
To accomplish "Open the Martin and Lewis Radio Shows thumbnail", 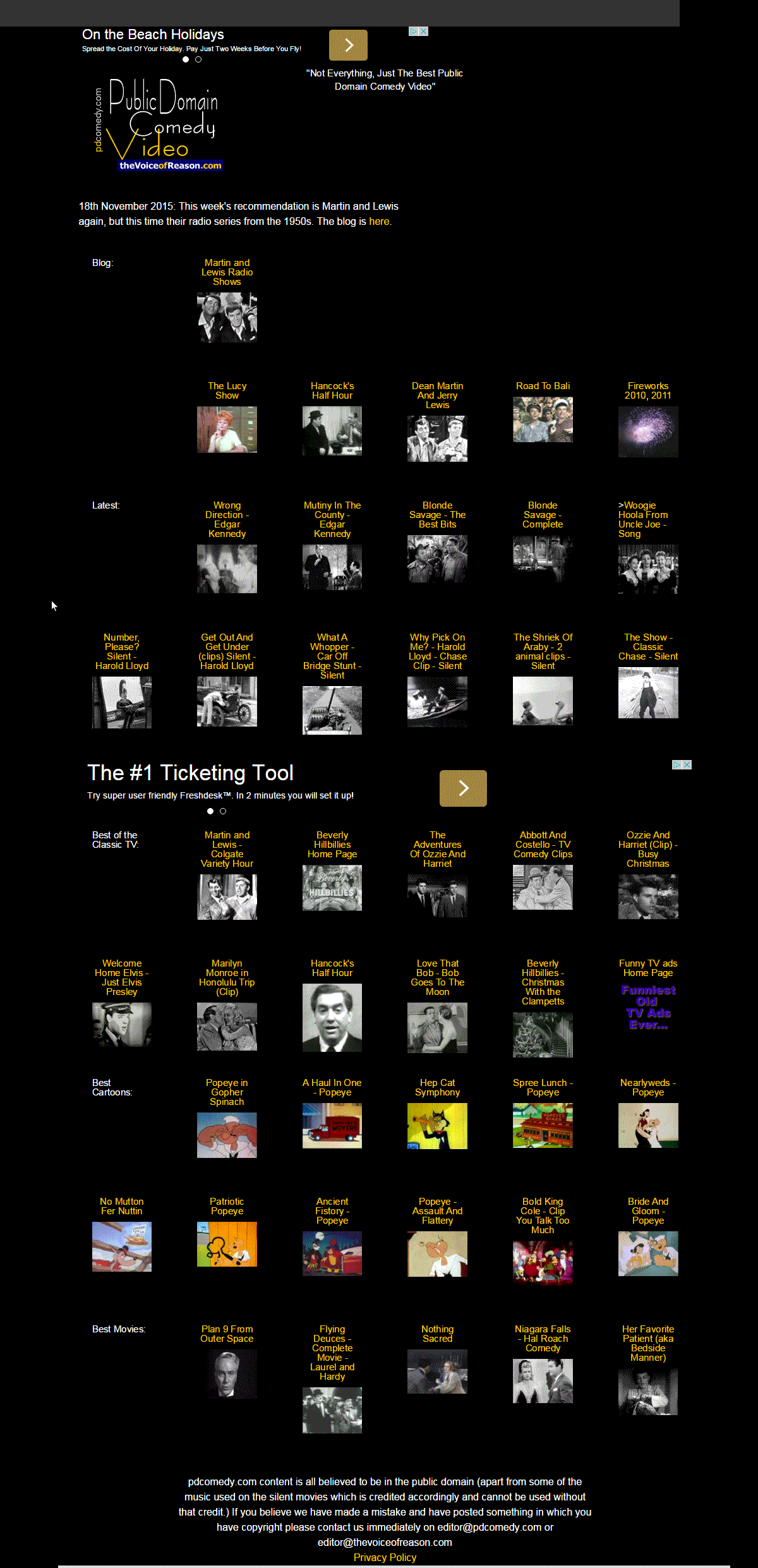I will tap(227, 317).
